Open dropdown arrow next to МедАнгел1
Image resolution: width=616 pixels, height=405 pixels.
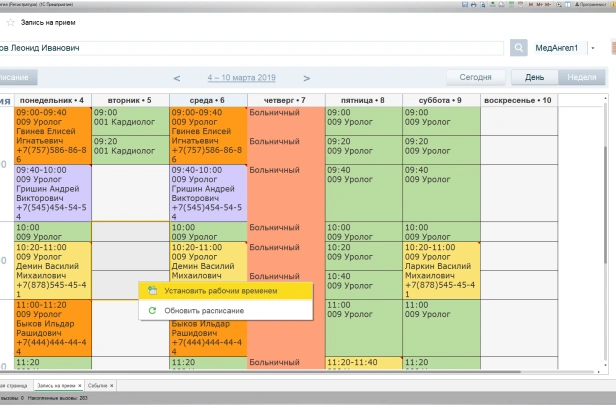tap(592, 48)
